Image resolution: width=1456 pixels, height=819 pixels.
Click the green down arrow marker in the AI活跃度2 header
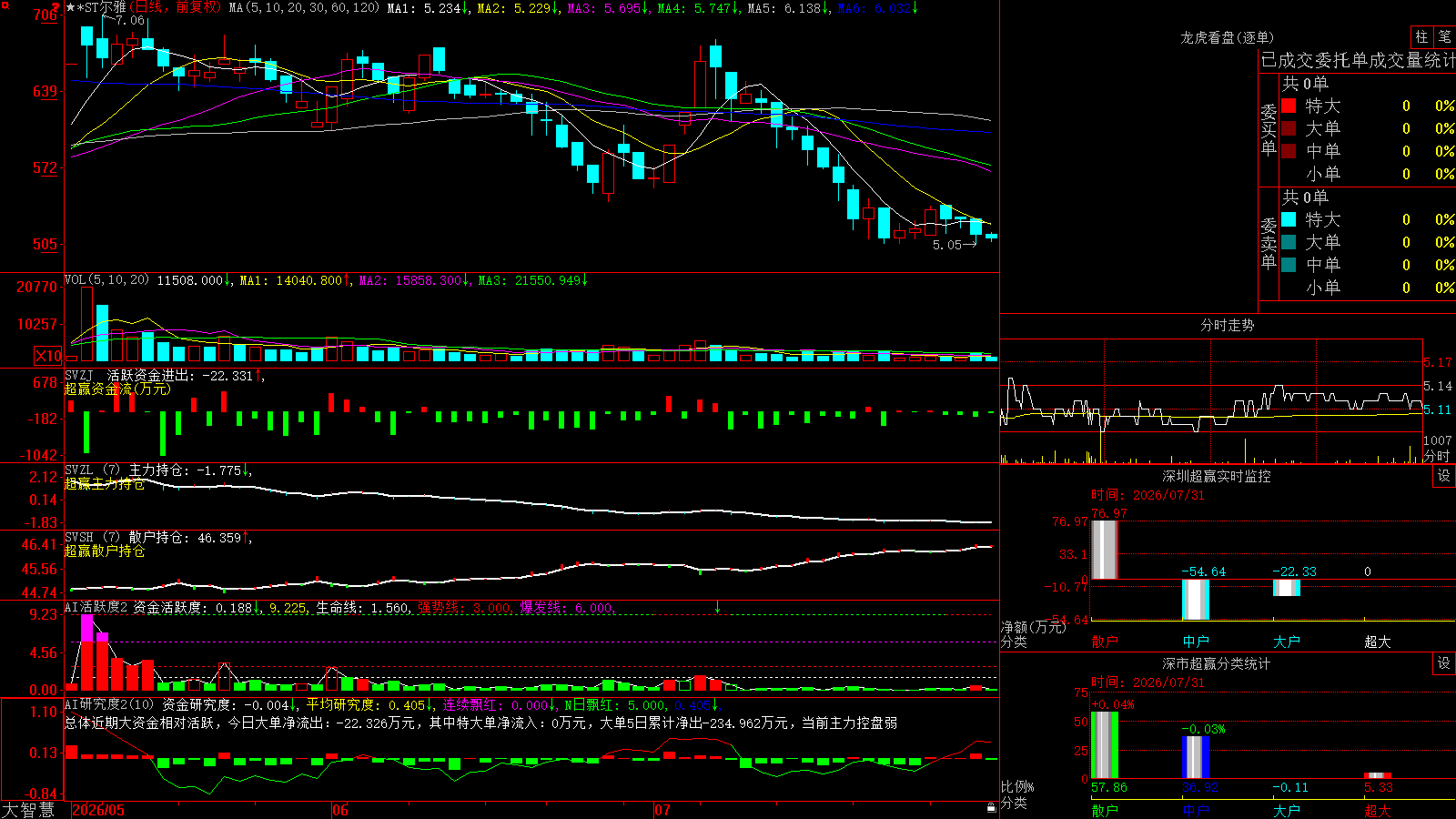(x=718, y=607)
